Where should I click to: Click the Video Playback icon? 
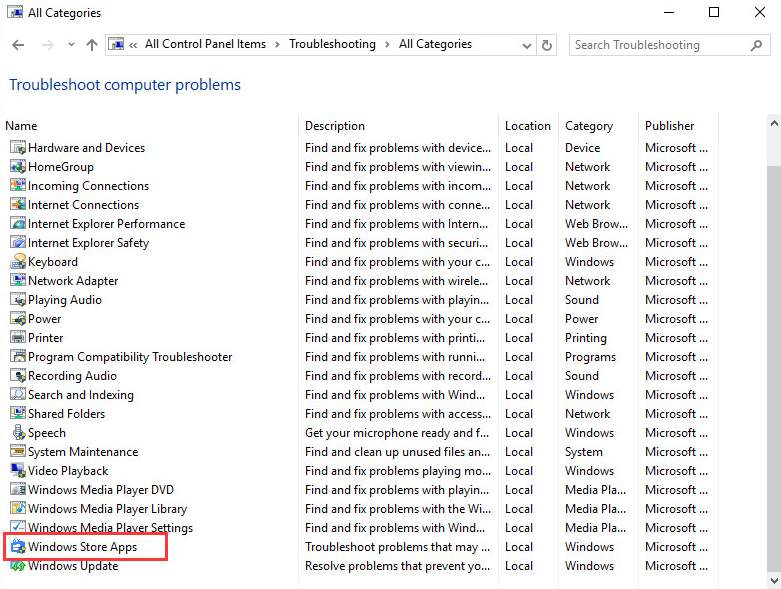(18, 471)
